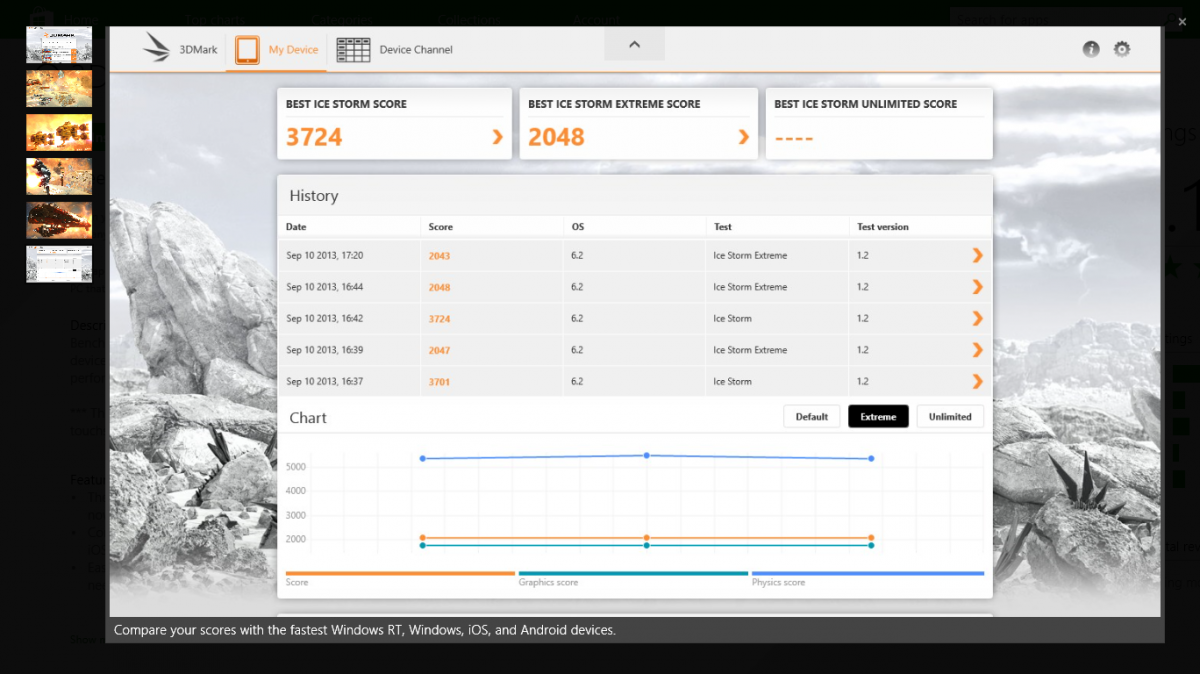
Task: Click the Chart section heading
Action: (308, 418)
